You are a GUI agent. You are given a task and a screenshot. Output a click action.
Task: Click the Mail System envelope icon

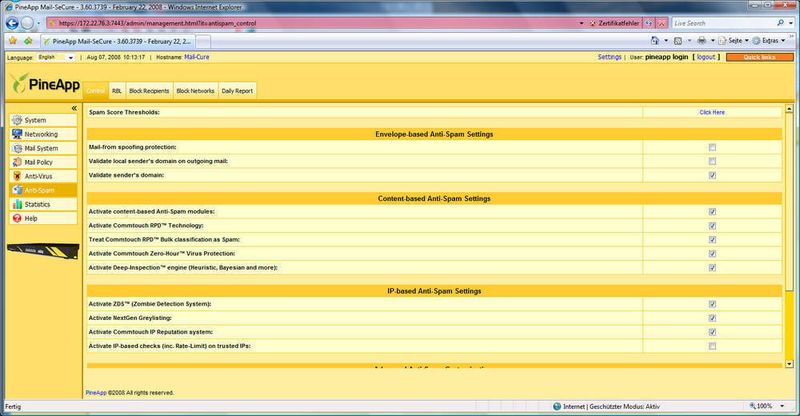[17, 148]
